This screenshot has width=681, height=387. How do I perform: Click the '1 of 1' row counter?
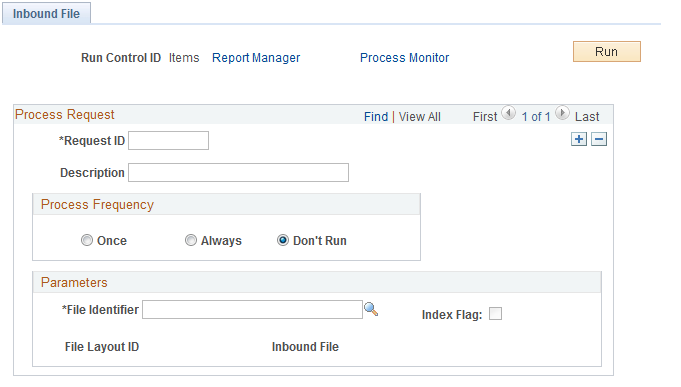click(x=536, y=117)
